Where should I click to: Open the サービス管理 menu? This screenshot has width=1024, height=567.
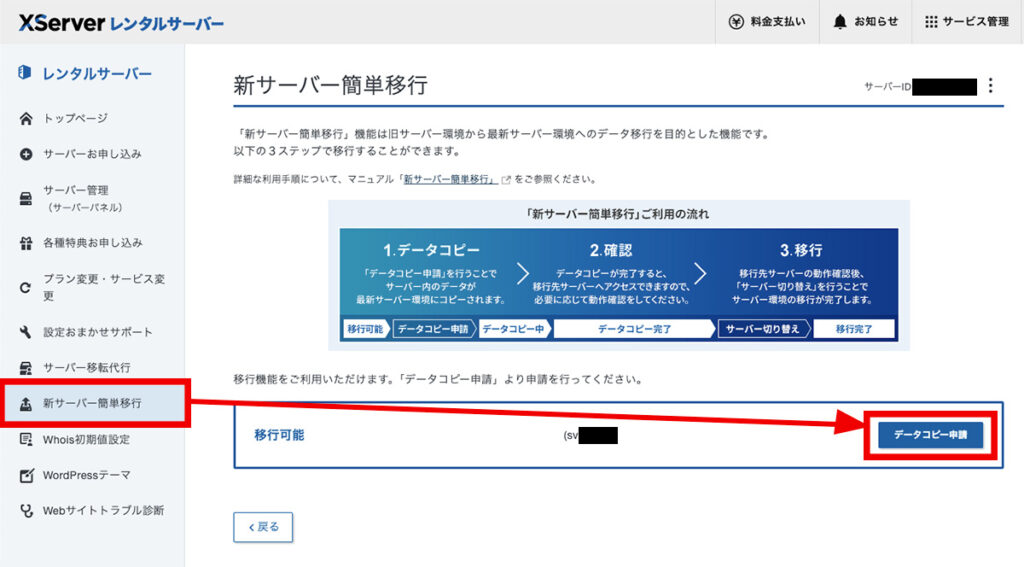[x=967, y=22]
